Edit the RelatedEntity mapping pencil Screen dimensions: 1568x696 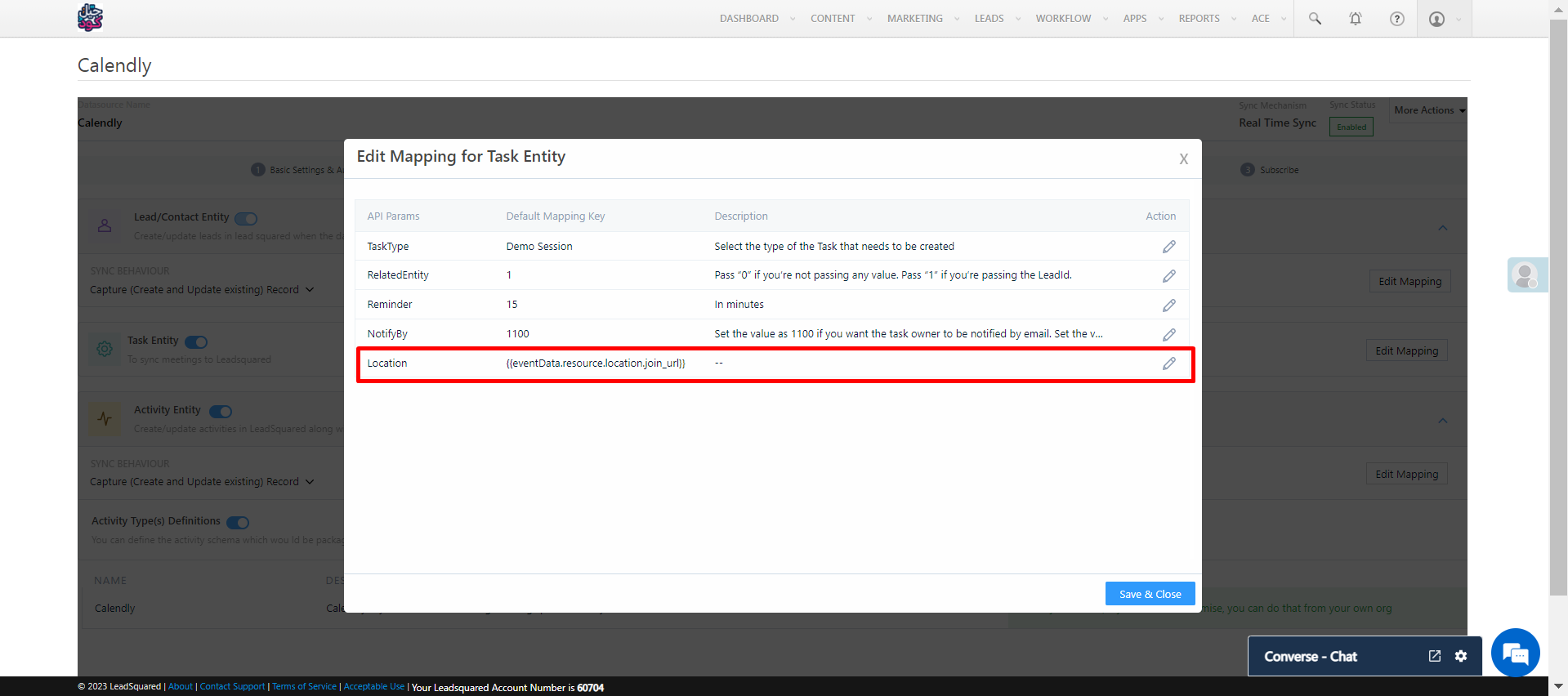(x=1169, y=276)
